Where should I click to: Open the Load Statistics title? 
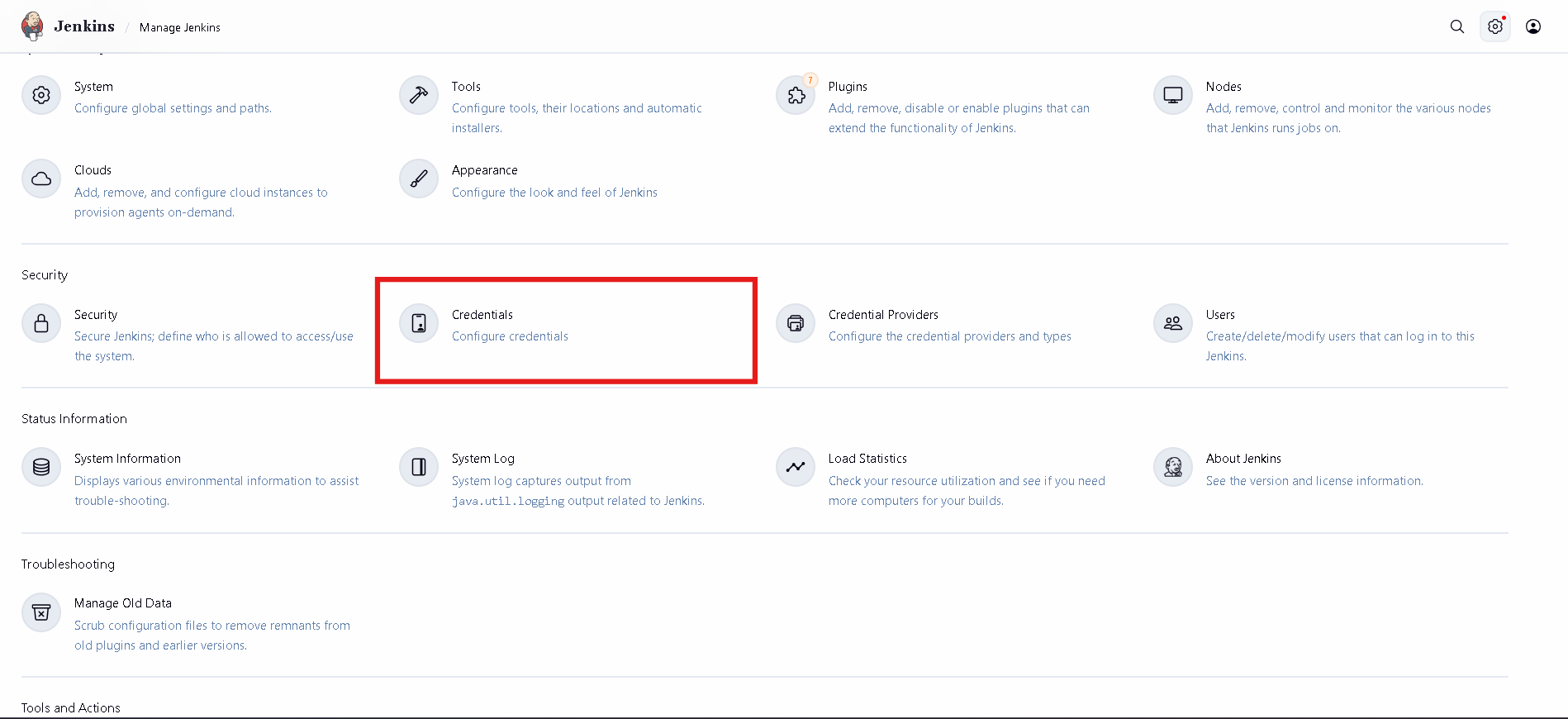[x=867, y=459]
